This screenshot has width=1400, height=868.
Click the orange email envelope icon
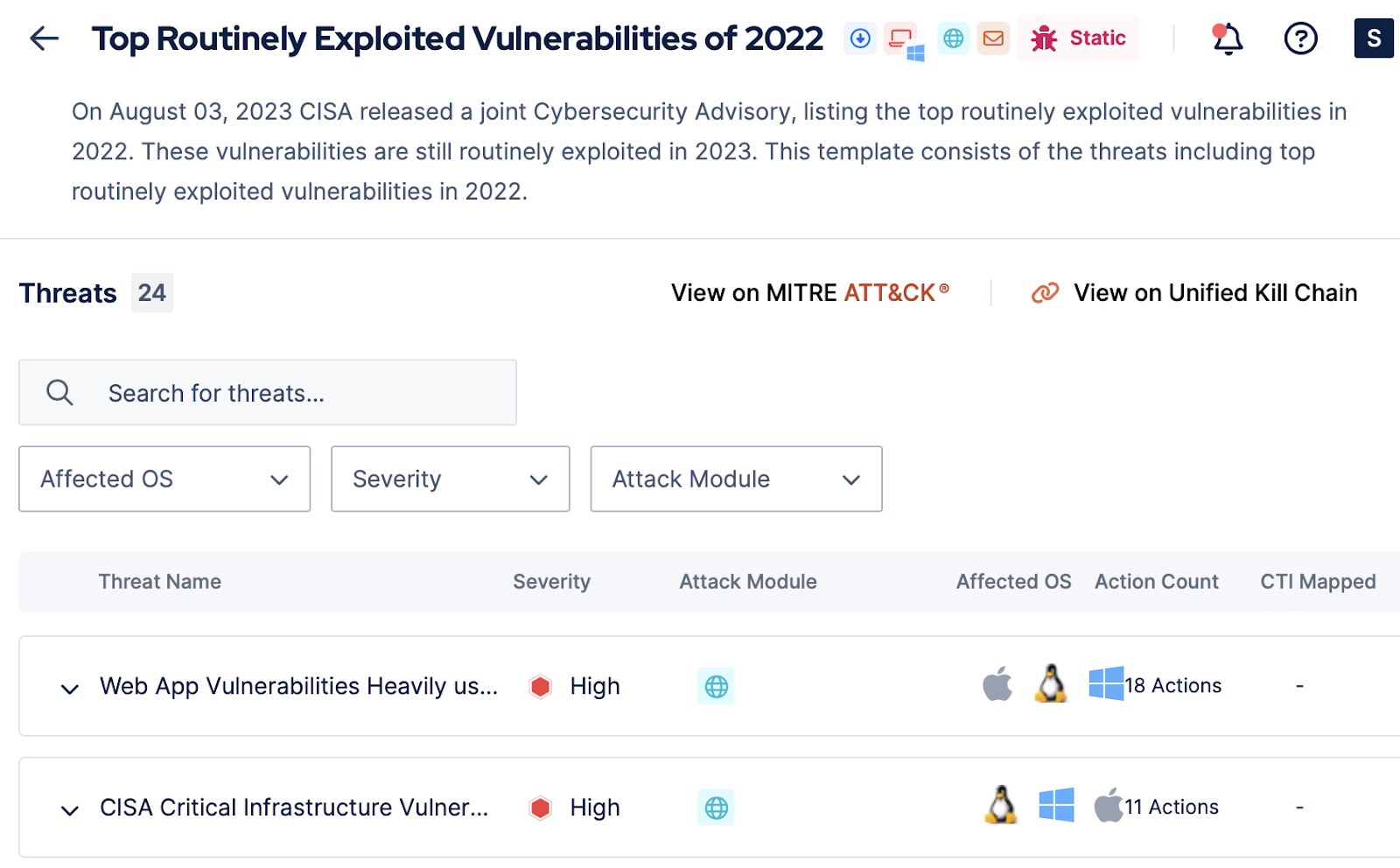(993, 38)
